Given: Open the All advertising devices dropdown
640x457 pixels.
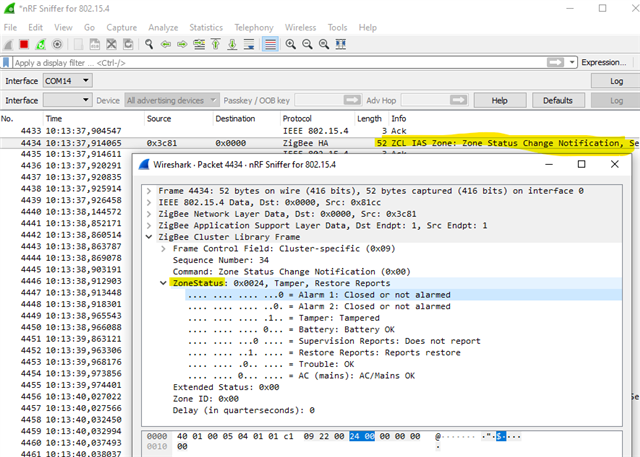Looking at the screenshot, I should coord(171,100).
